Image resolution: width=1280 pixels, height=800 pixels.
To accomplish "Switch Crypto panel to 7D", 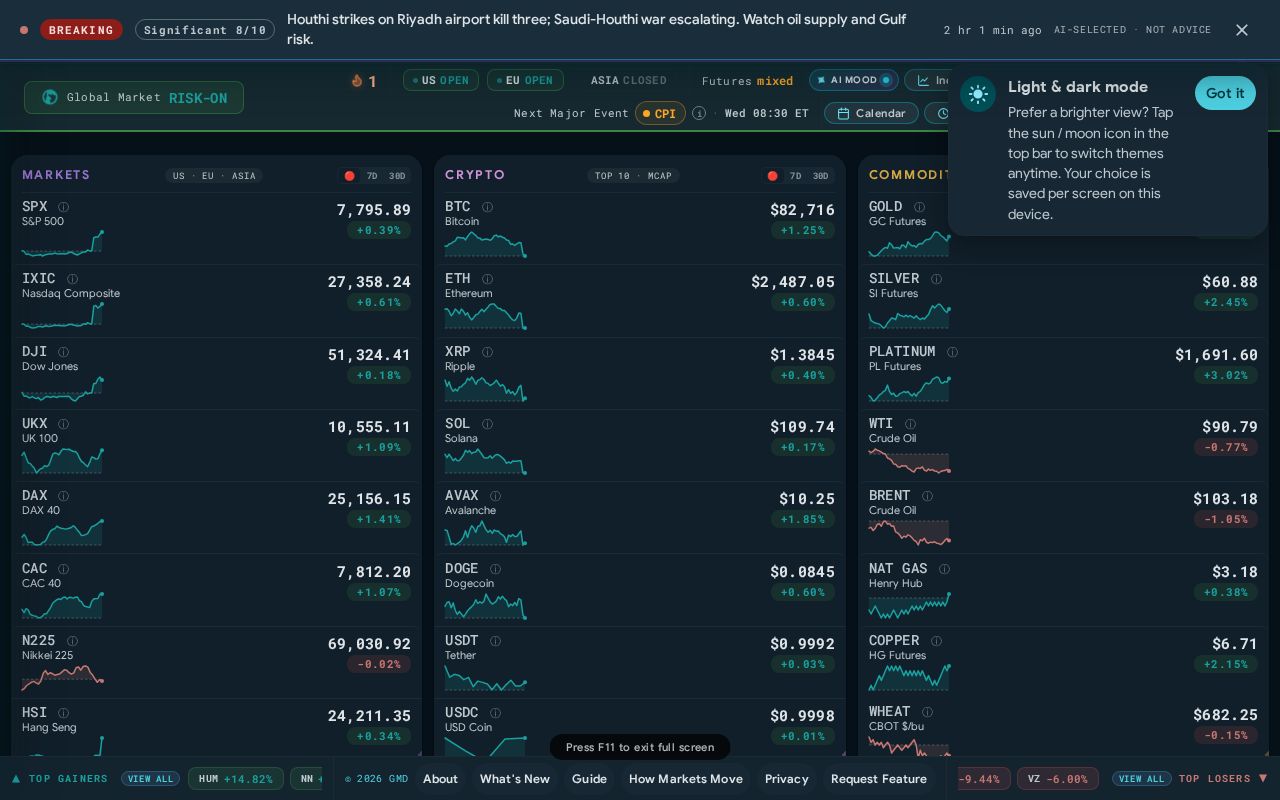I will coord(795,176).
